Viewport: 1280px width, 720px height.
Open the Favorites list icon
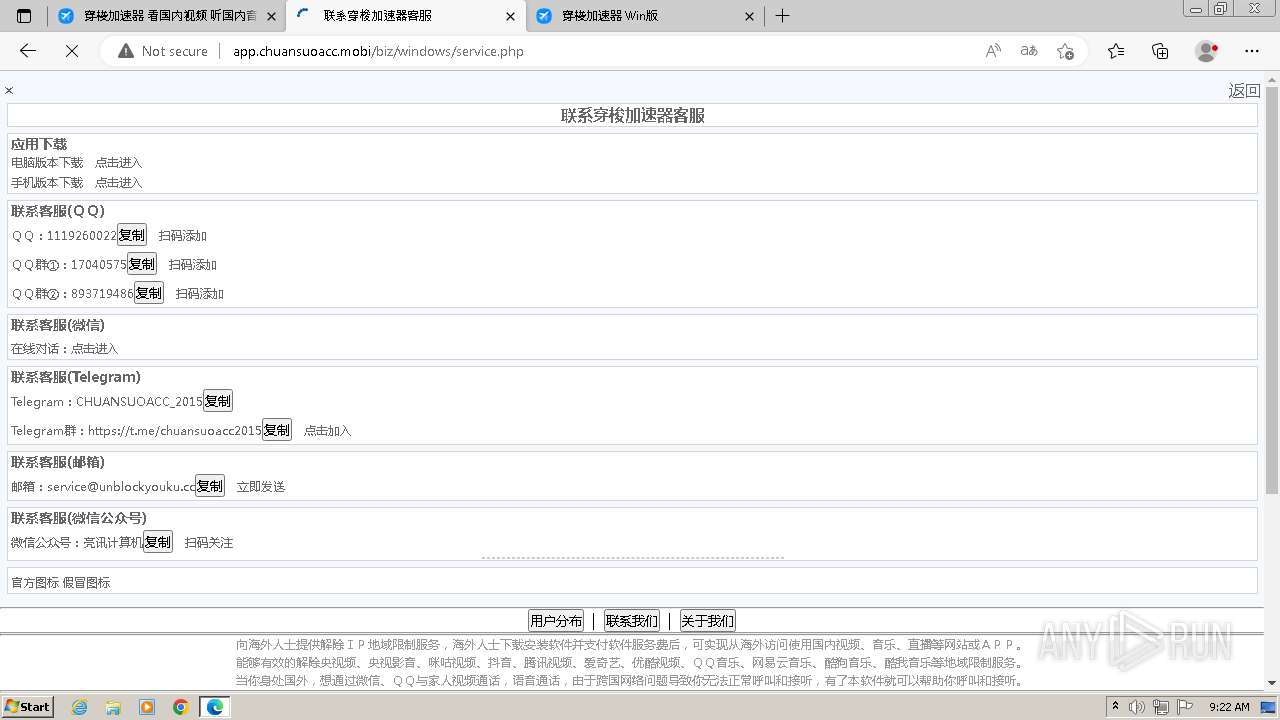click(1116, 51)
